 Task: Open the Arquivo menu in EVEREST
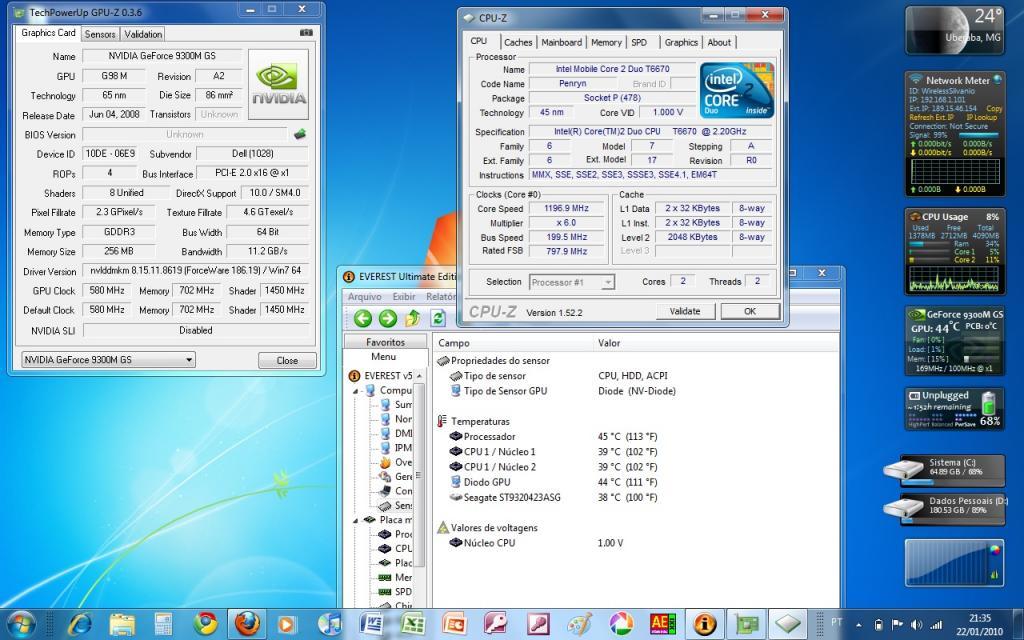click(x=364, y=296)
